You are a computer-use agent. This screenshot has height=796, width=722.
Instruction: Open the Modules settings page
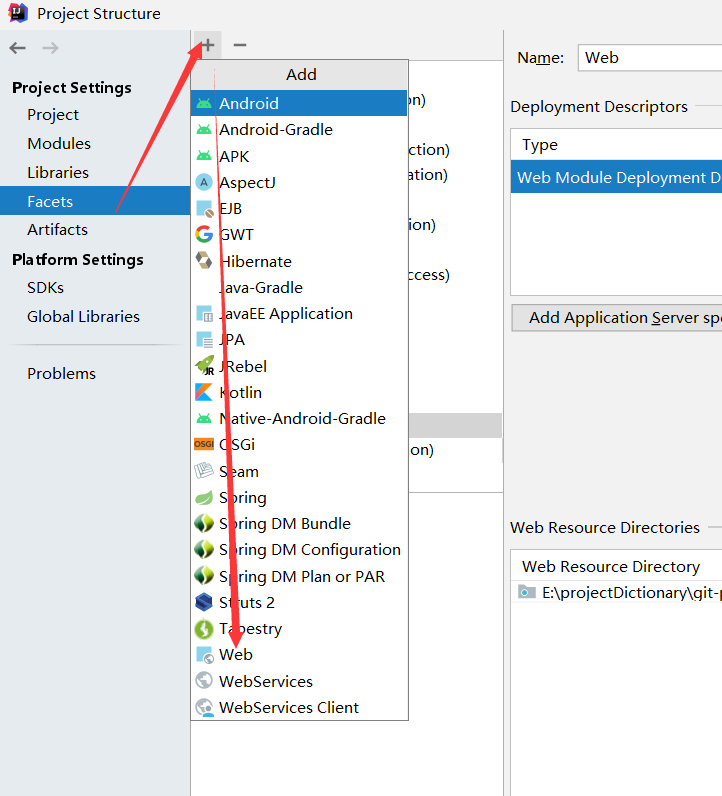click(59, 144)
